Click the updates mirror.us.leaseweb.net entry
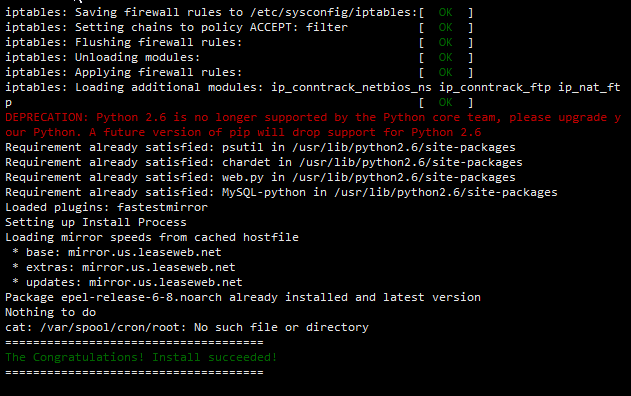Viewport: 631px width, 396px height. pyautogui.click(x=127, y=283)
